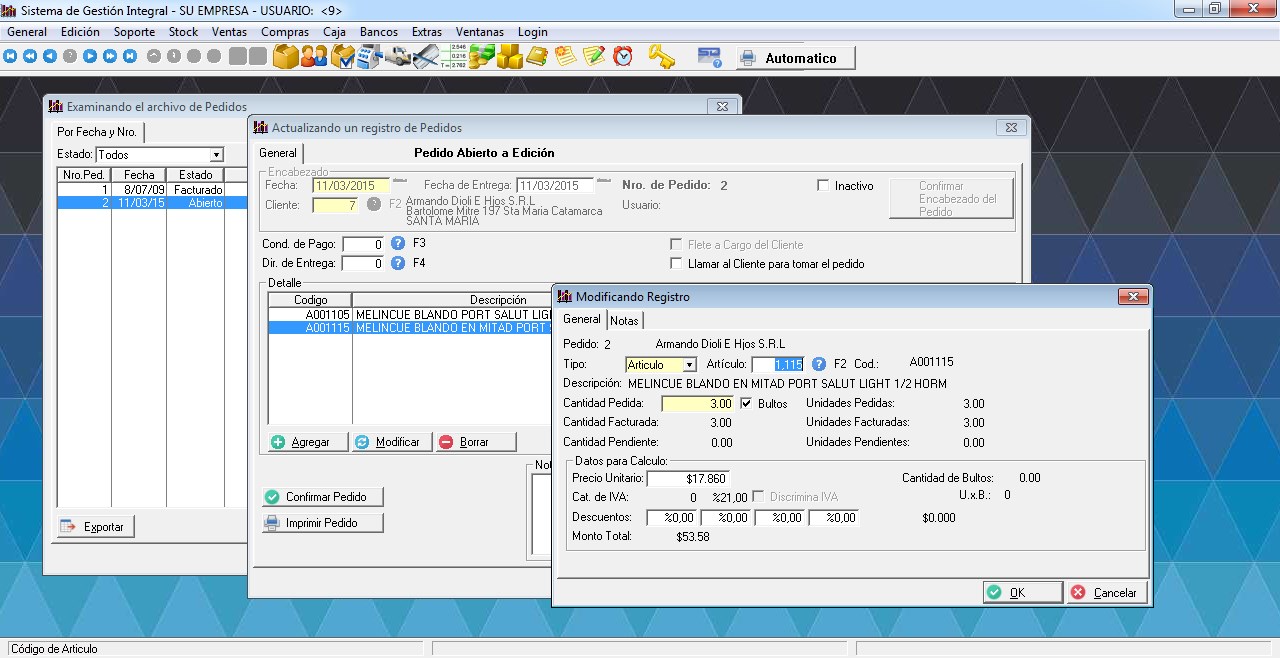Expand the Estado dropdown set to Todos
Image resolution: width=1280 pixels, height=658 pixels.
(x=216, y=155)
